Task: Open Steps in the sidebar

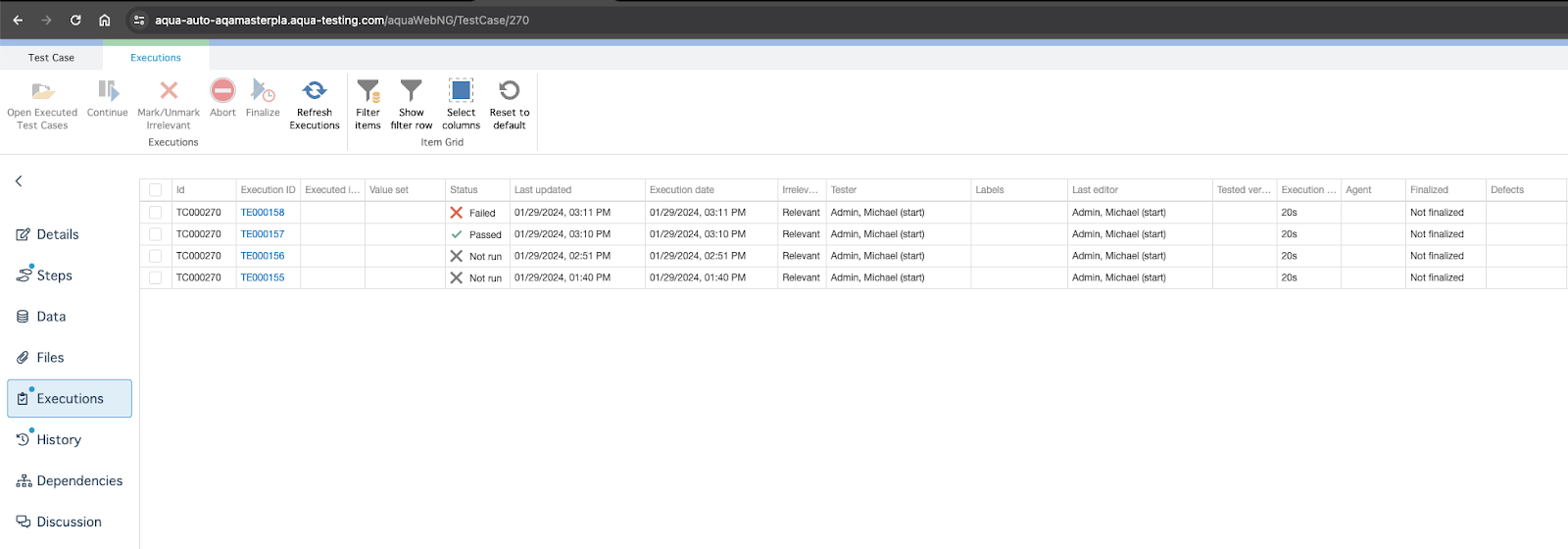Action: 54,275
